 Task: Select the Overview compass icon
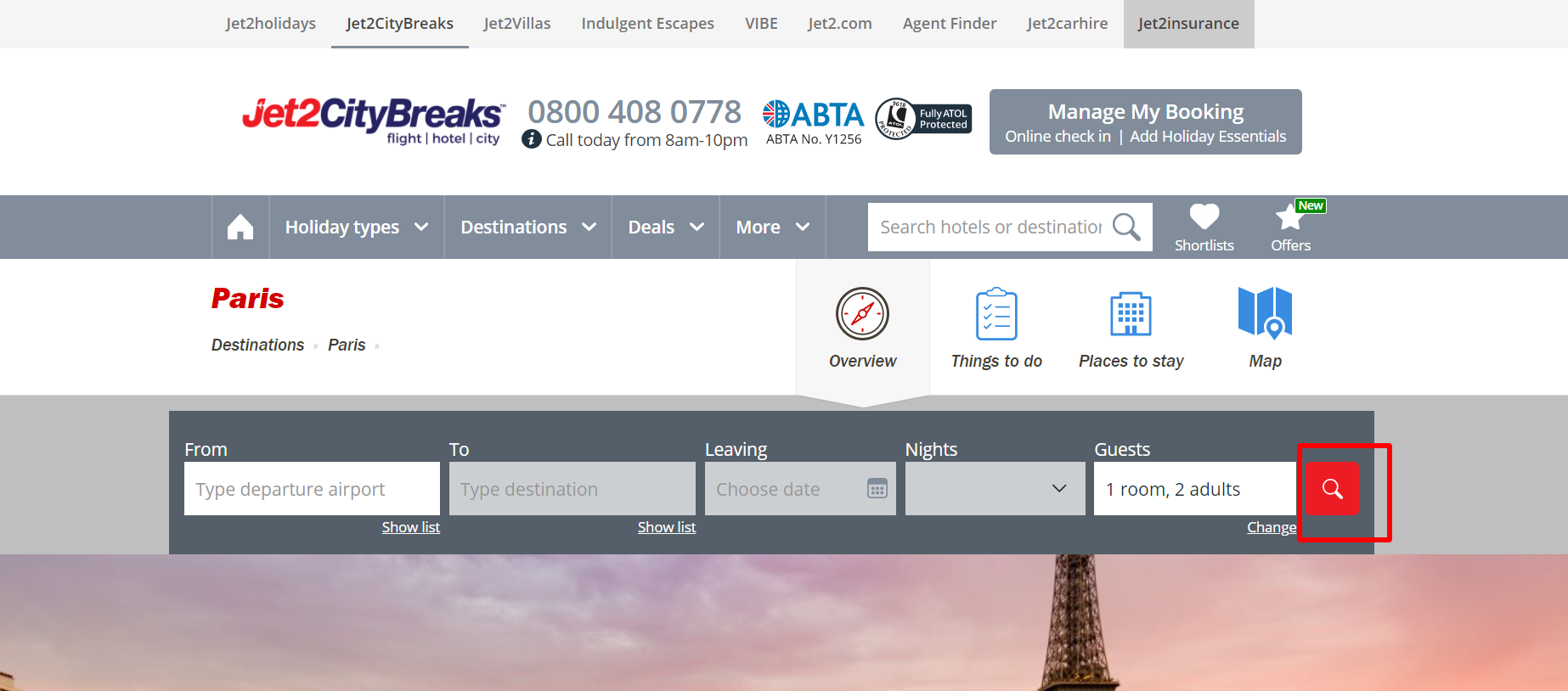click(862, 313)
